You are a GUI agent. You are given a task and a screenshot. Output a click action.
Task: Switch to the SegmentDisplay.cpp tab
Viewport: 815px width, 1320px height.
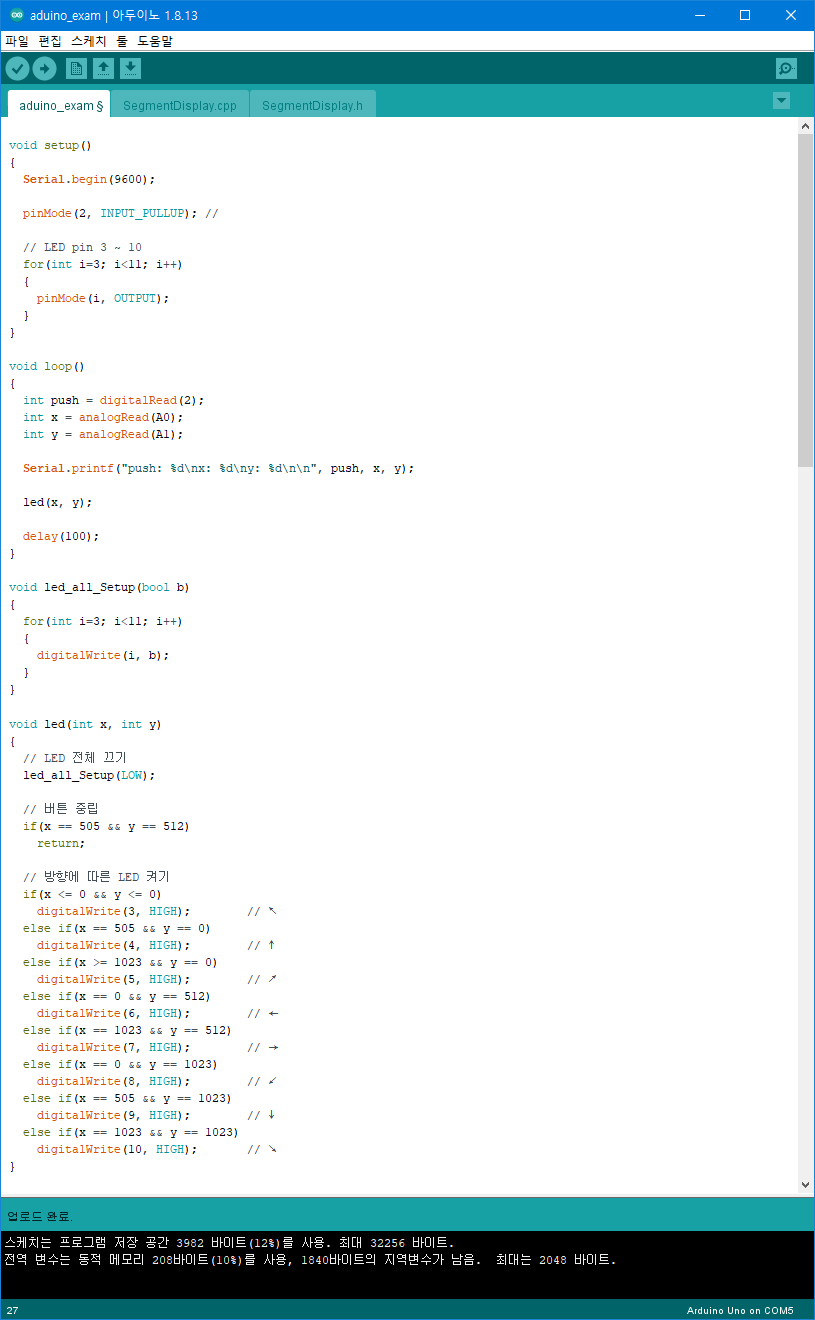(x=180, y=105)
